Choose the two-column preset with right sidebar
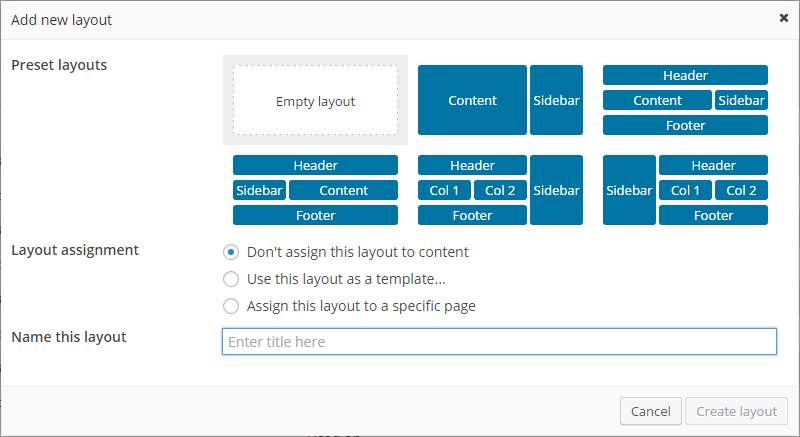This screenshot has height=437, width=800. point(500,190)
